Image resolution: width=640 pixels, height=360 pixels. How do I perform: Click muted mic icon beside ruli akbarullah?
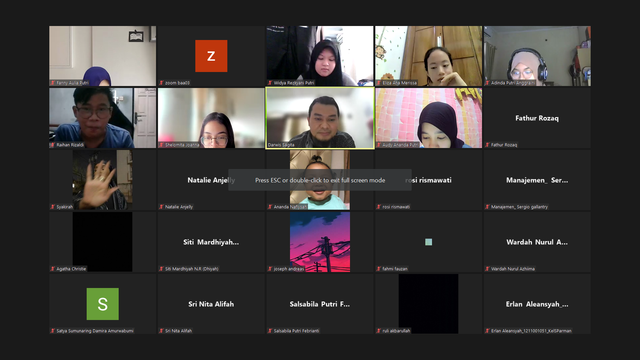pyautogui.click(x=379, y=331)
